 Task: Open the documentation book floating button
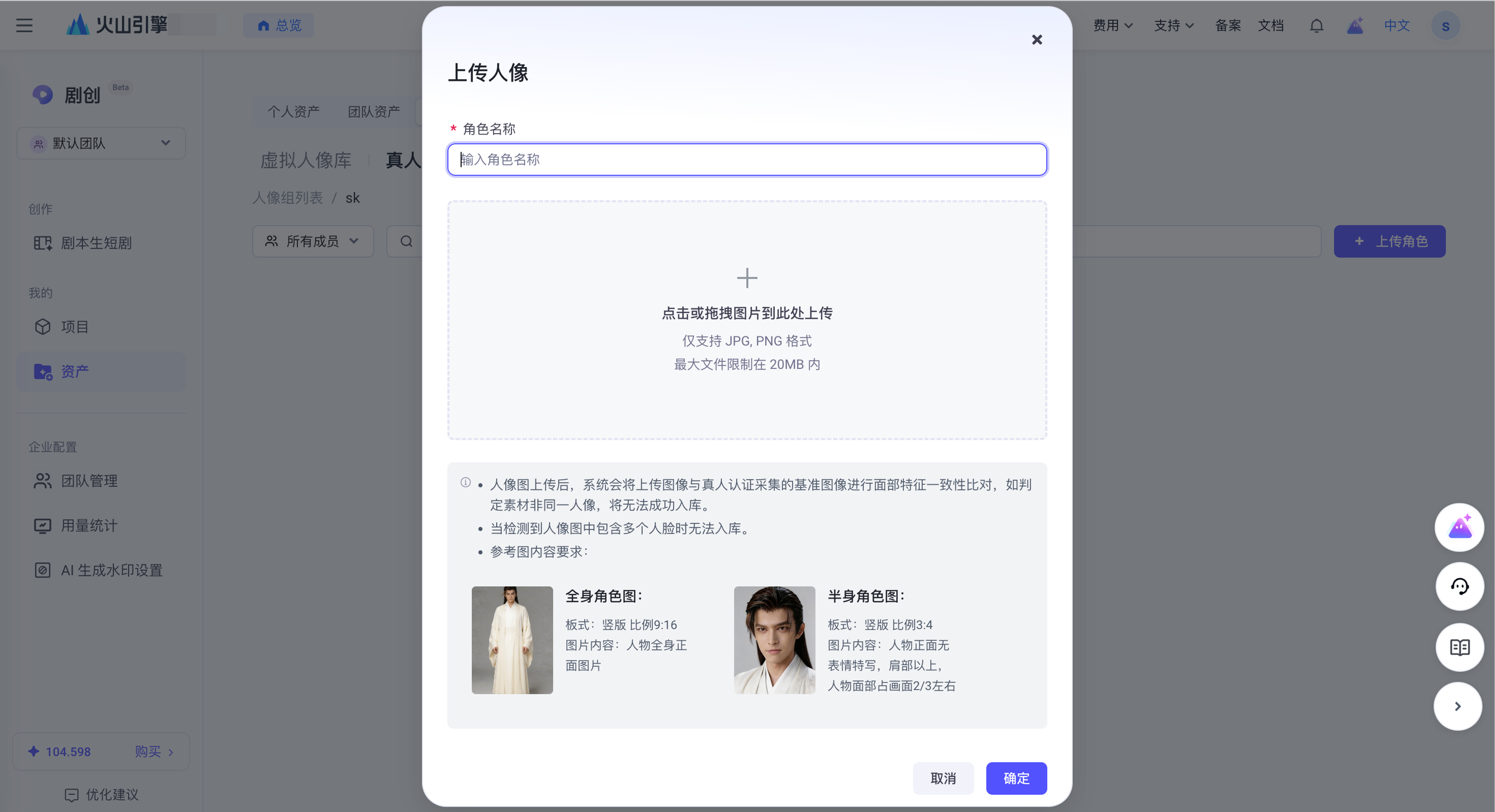click(1459, 647)
